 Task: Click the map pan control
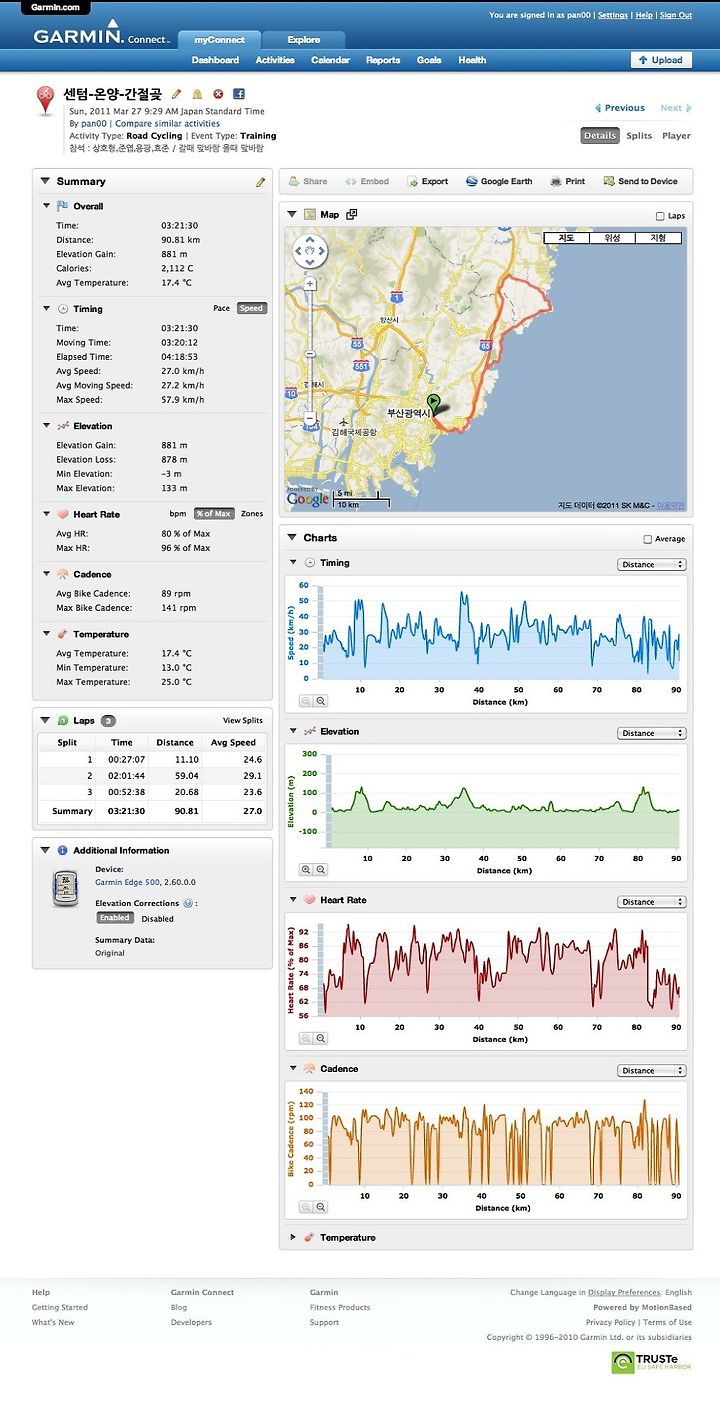click(x=310, y=250)
